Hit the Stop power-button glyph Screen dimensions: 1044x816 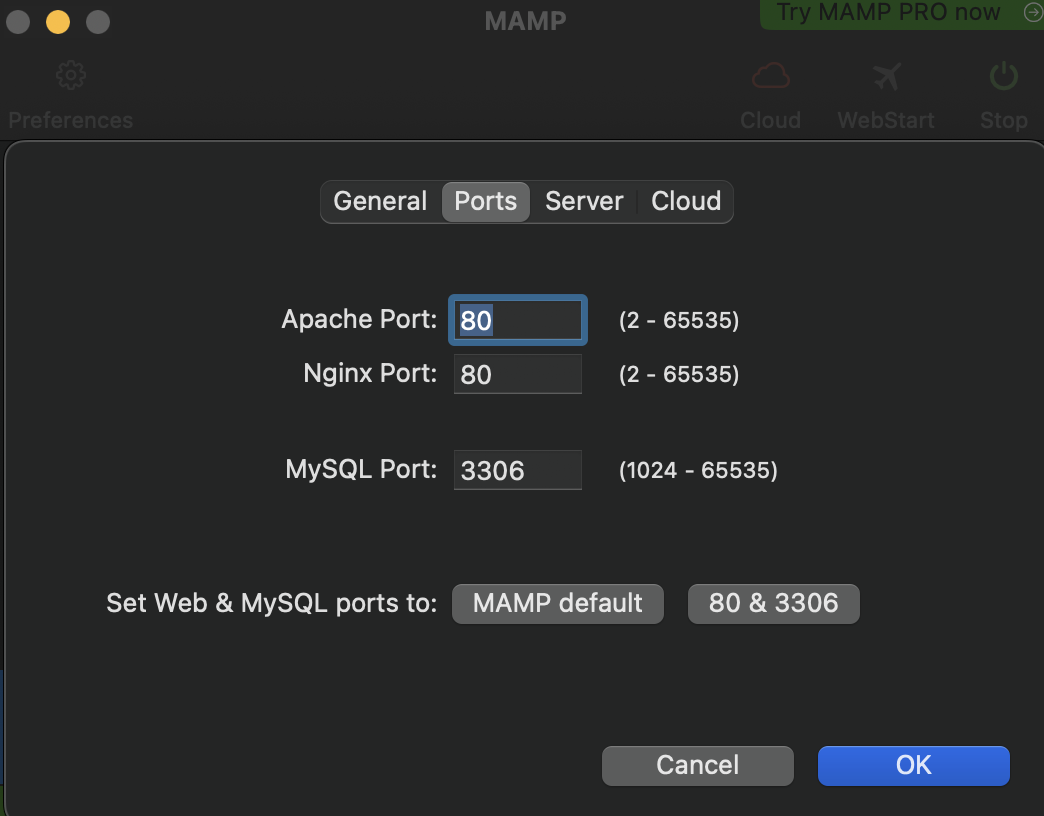pyautogui.click(x=1003, y=75)
